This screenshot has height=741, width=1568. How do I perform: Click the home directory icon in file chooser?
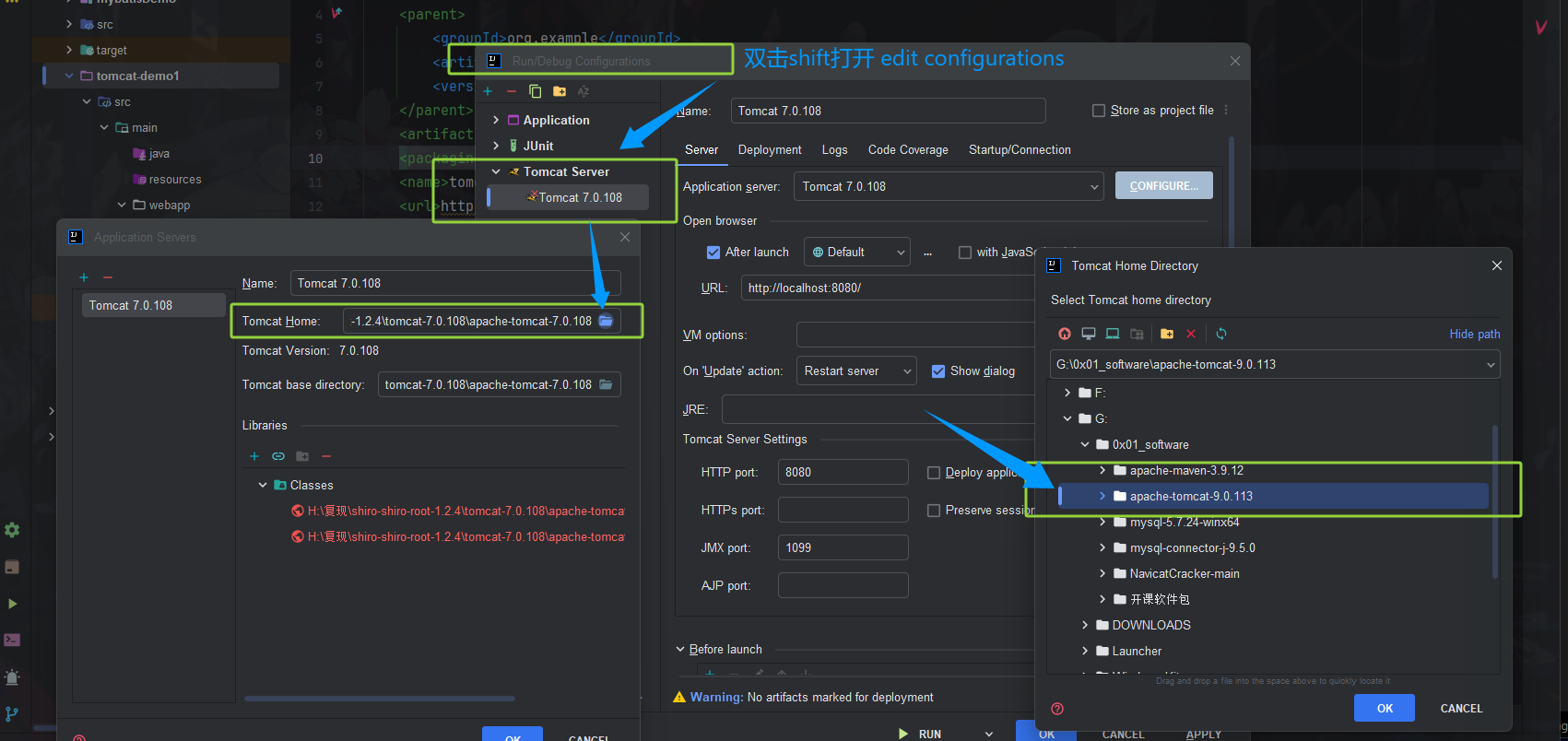[1065, 334]
